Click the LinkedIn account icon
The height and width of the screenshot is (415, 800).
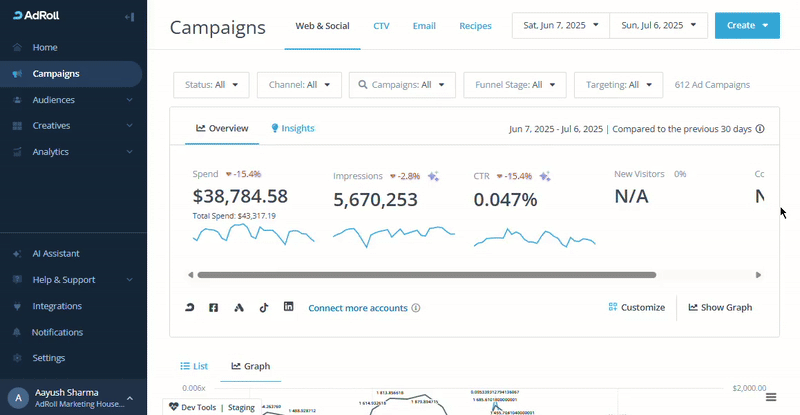click(x=289, y=307)
